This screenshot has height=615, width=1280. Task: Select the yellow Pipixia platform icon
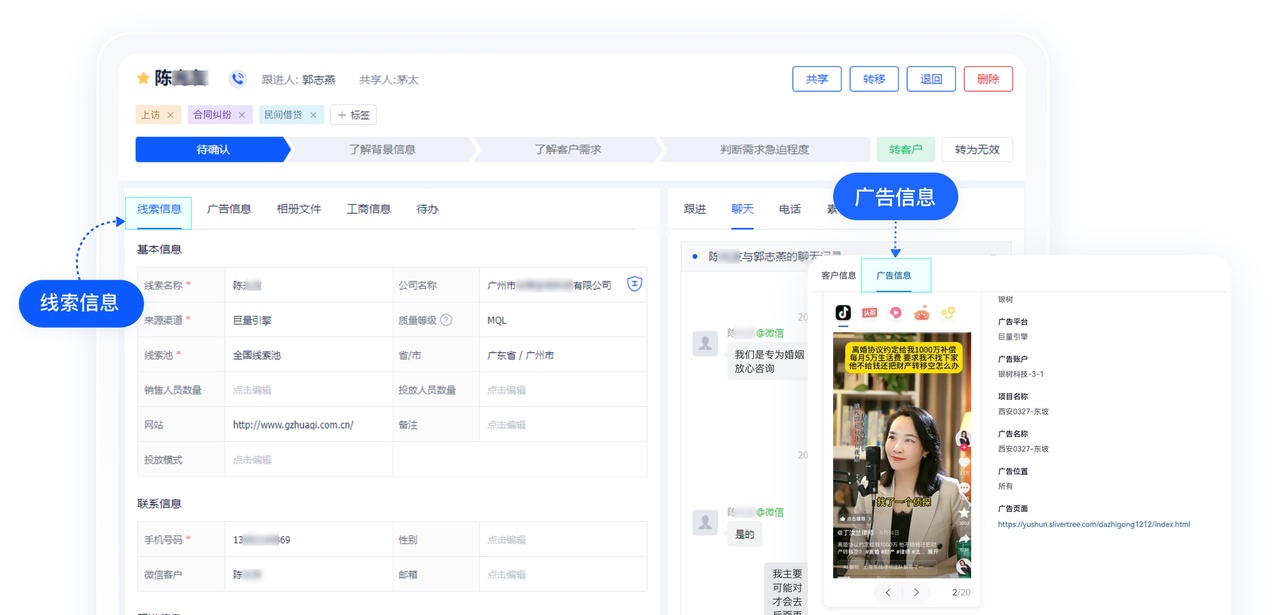click(948, 313)
